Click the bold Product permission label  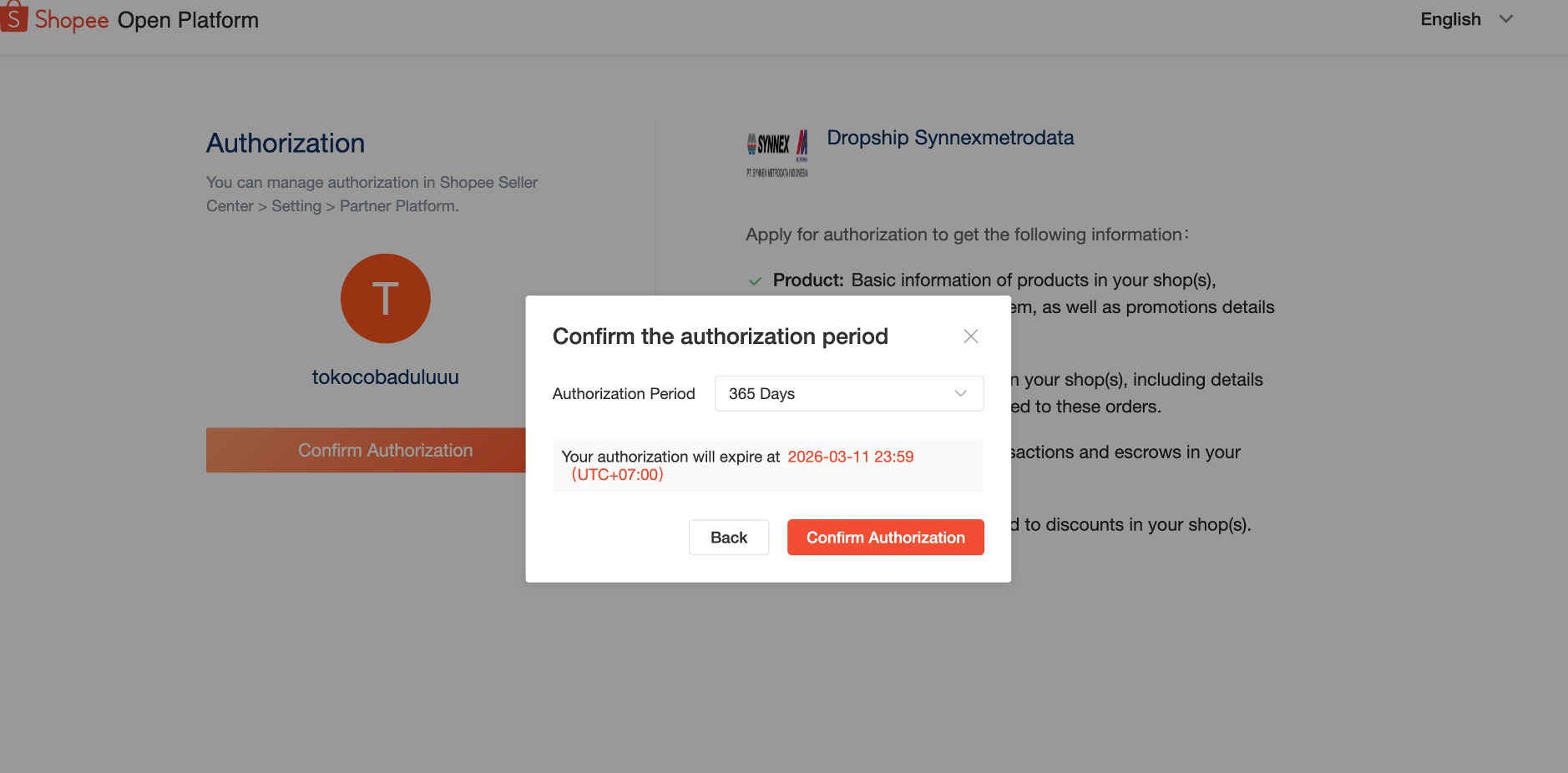tap(807, 280)
